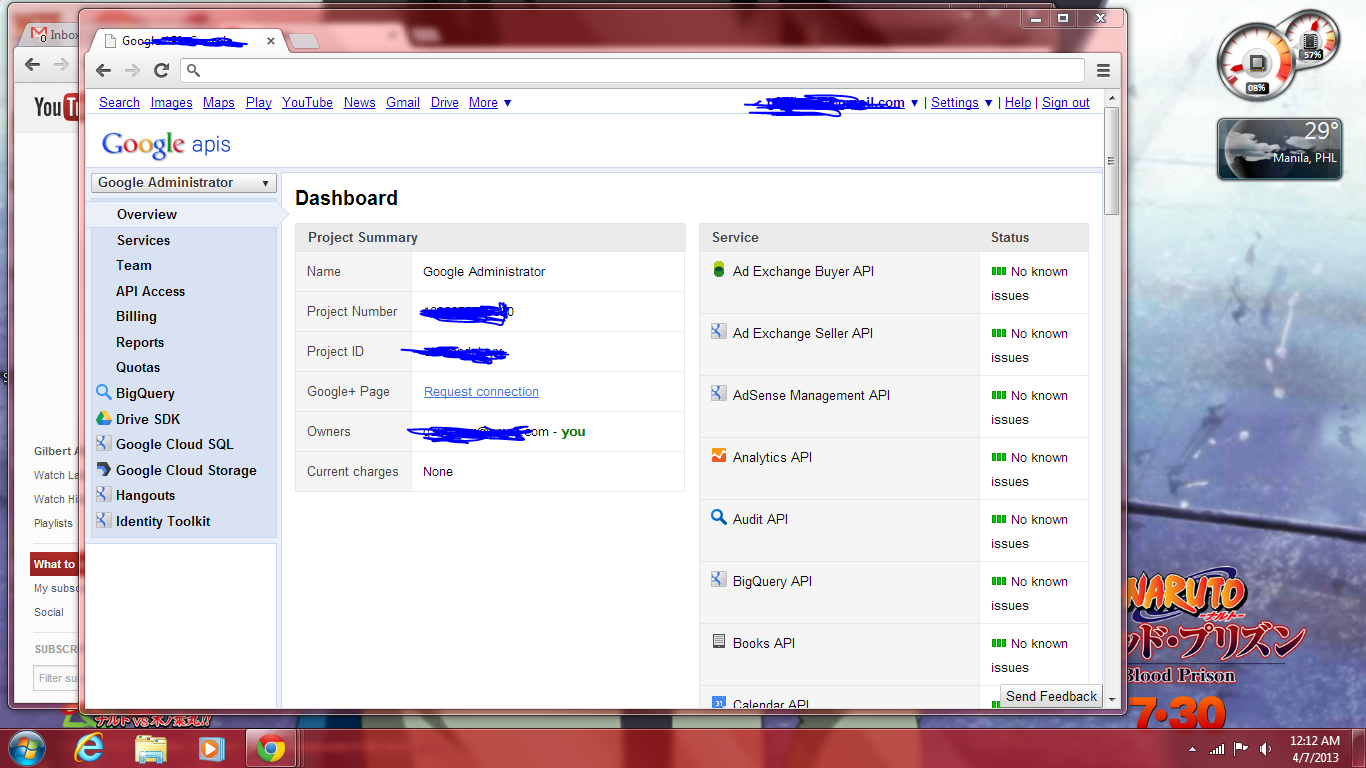Click the Chrome forward arrow
The image size is (1366, 768).
[x=132, y=70]
